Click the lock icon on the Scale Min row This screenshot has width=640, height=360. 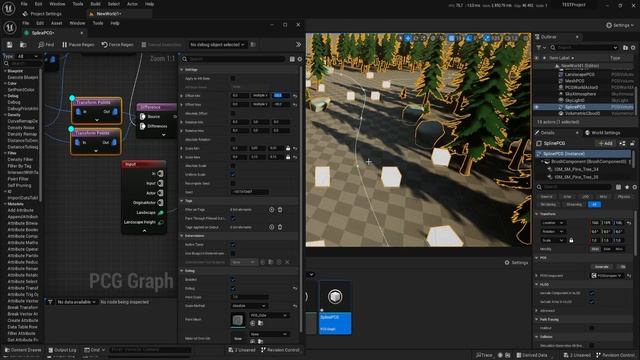point(288,148)
